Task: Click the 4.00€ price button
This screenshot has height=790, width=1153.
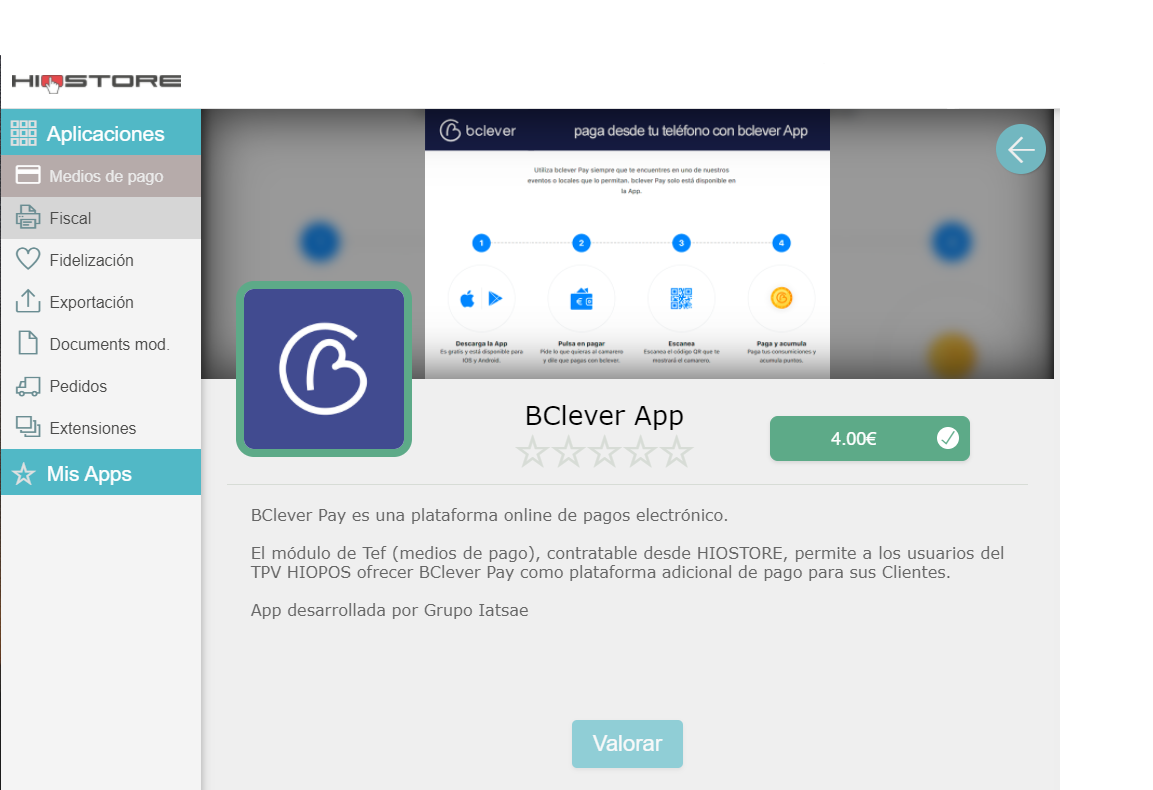Action: tap(853, 438)
